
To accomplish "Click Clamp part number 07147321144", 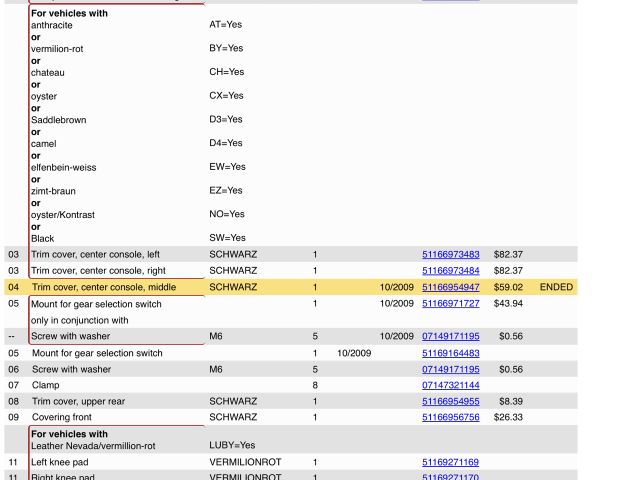I will point(450,385).
